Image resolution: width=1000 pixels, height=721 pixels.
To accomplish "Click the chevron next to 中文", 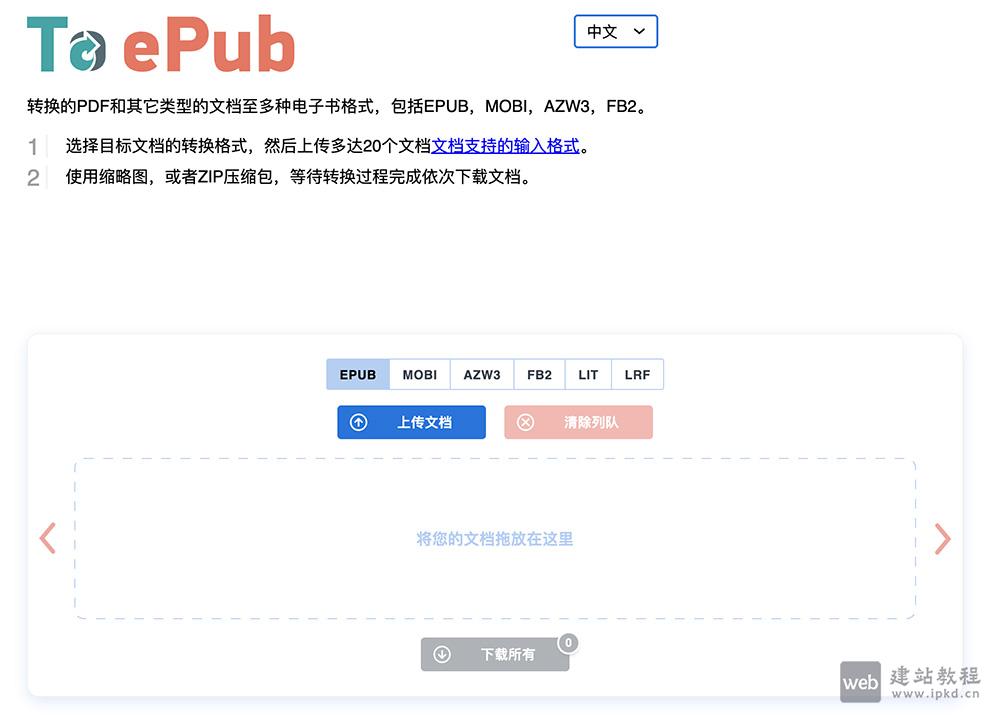I will click(640, 31).
